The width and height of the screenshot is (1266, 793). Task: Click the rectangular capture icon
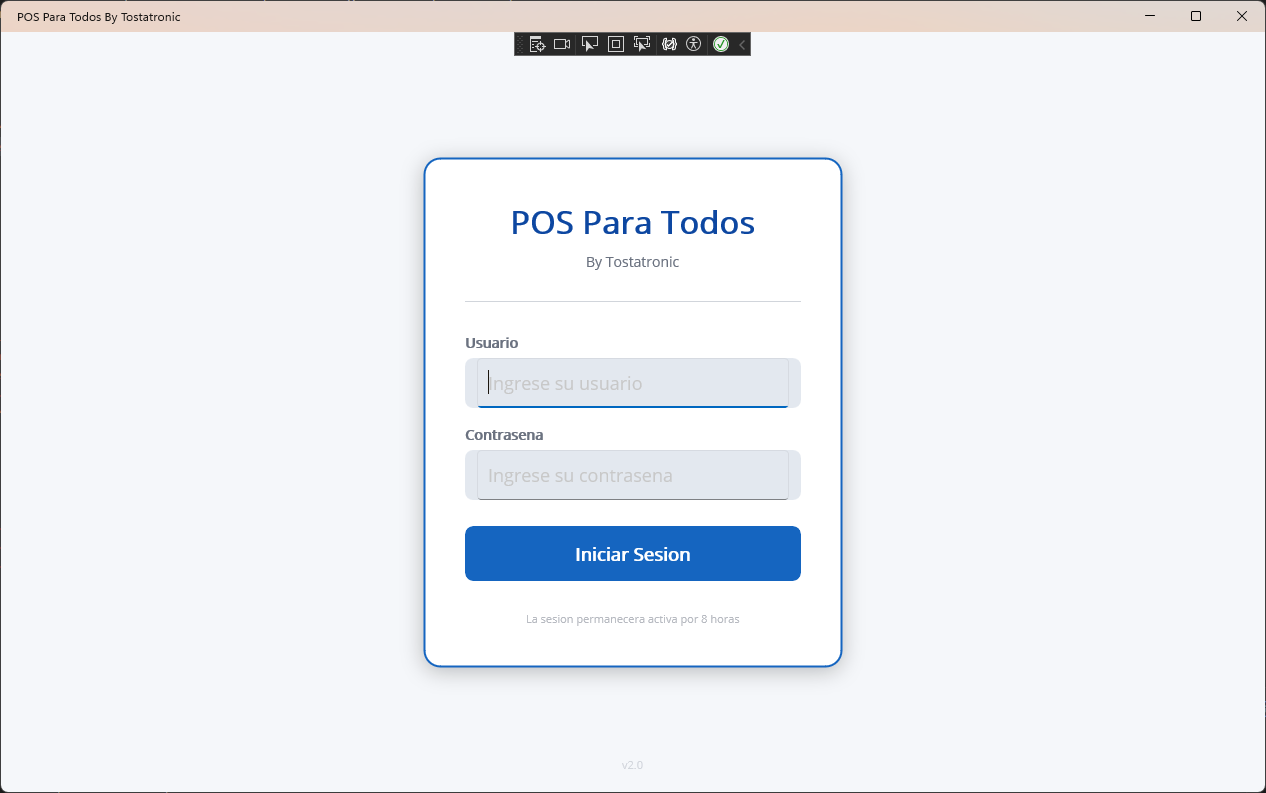tap(615, 44)
